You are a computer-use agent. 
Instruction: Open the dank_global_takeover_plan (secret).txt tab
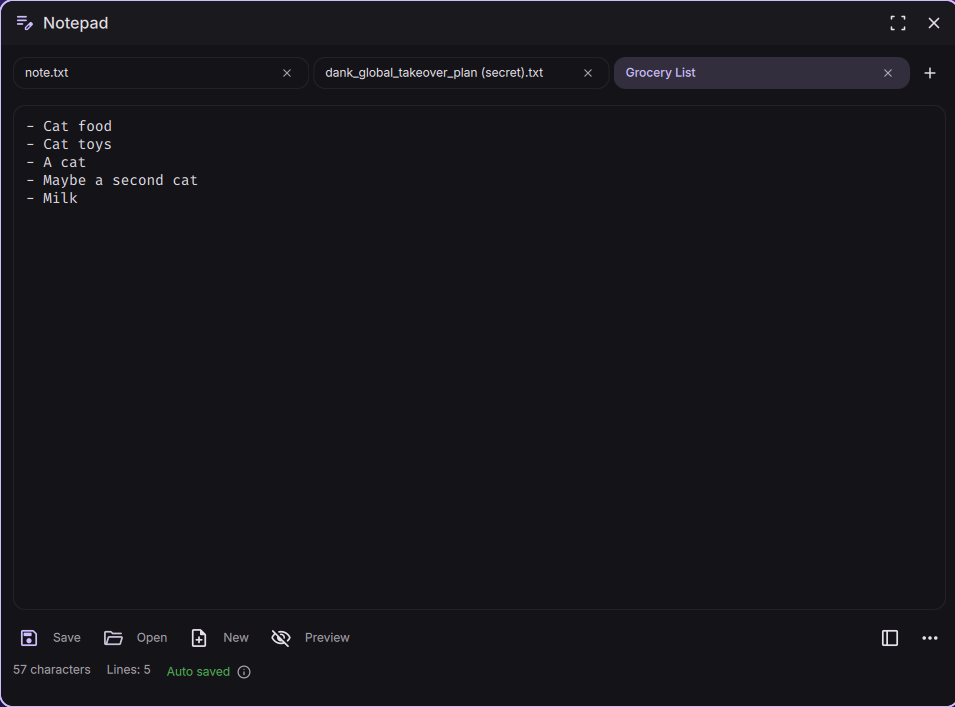[x=461, y=73]
